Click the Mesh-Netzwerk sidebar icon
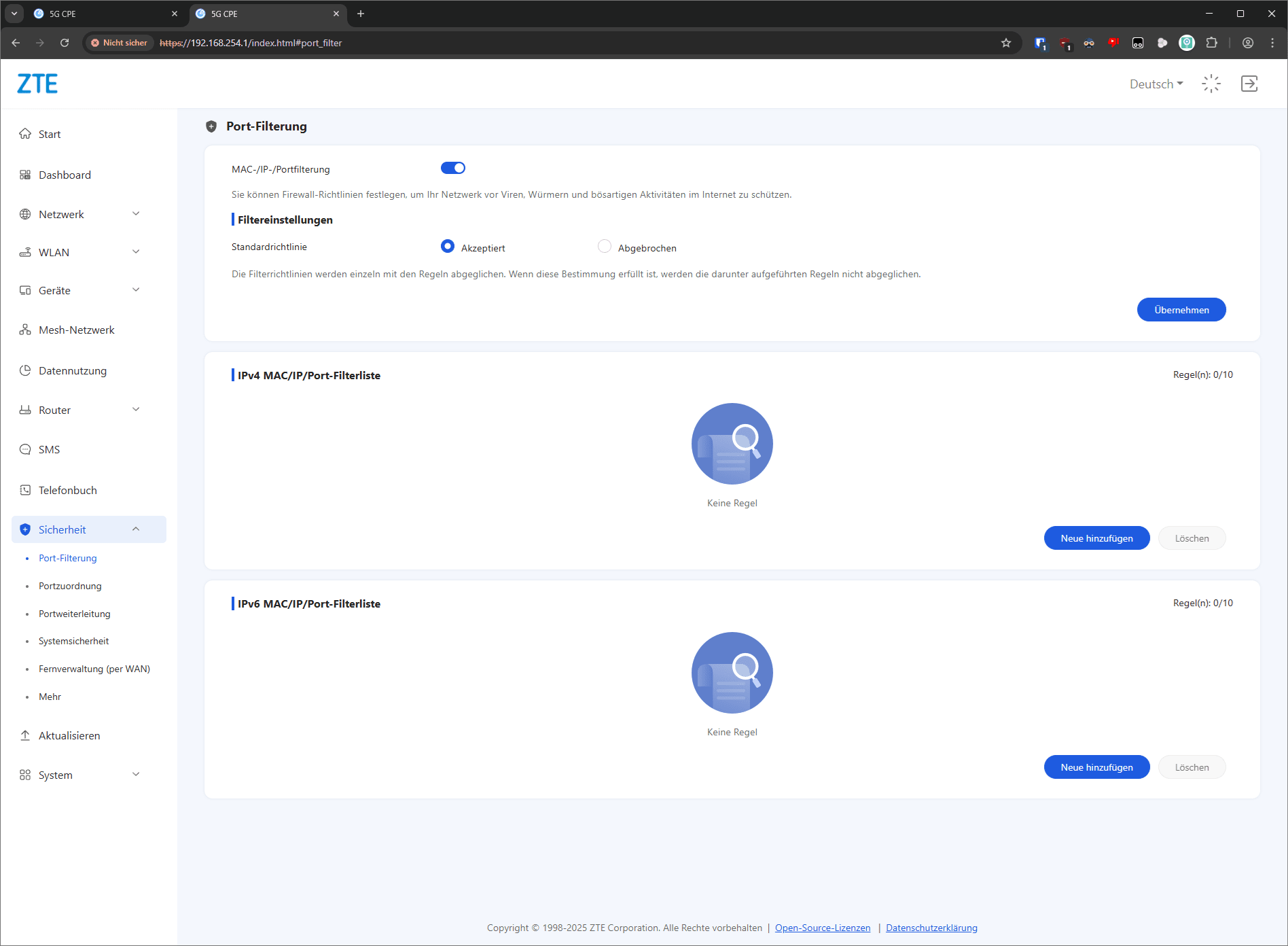 tap(25, 330)
